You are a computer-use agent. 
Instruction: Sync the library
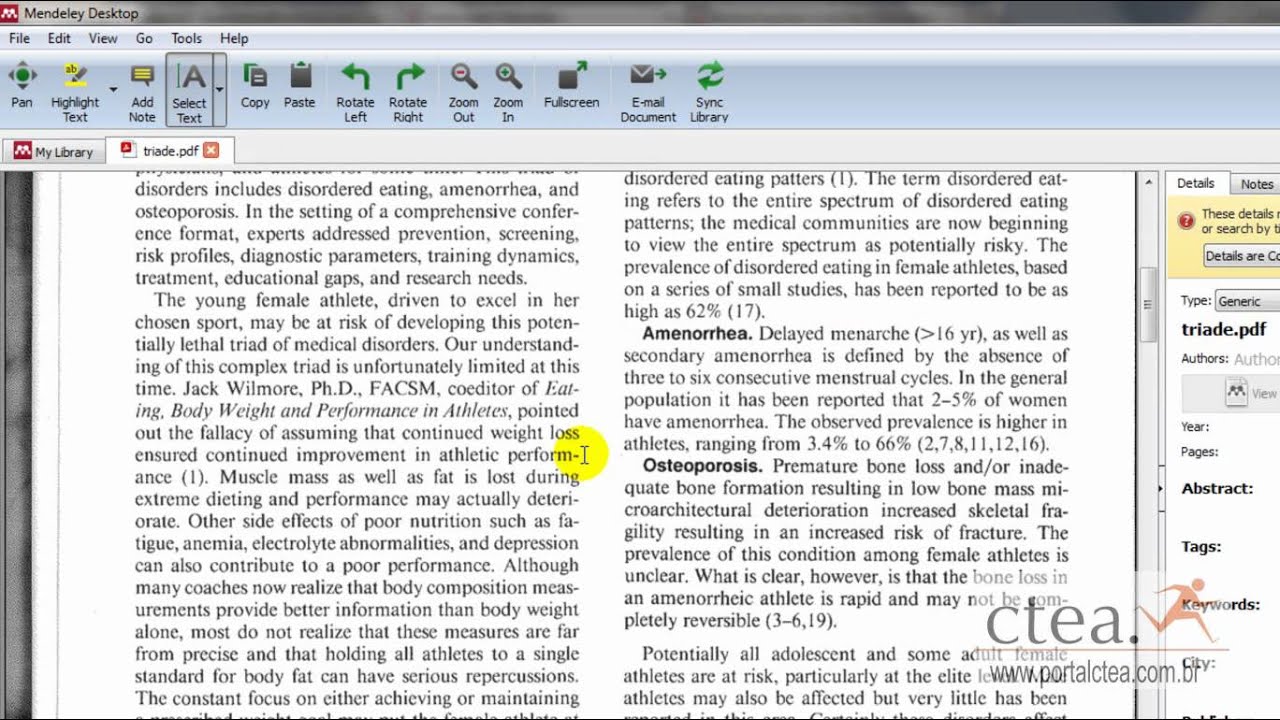tap(709, 91)
